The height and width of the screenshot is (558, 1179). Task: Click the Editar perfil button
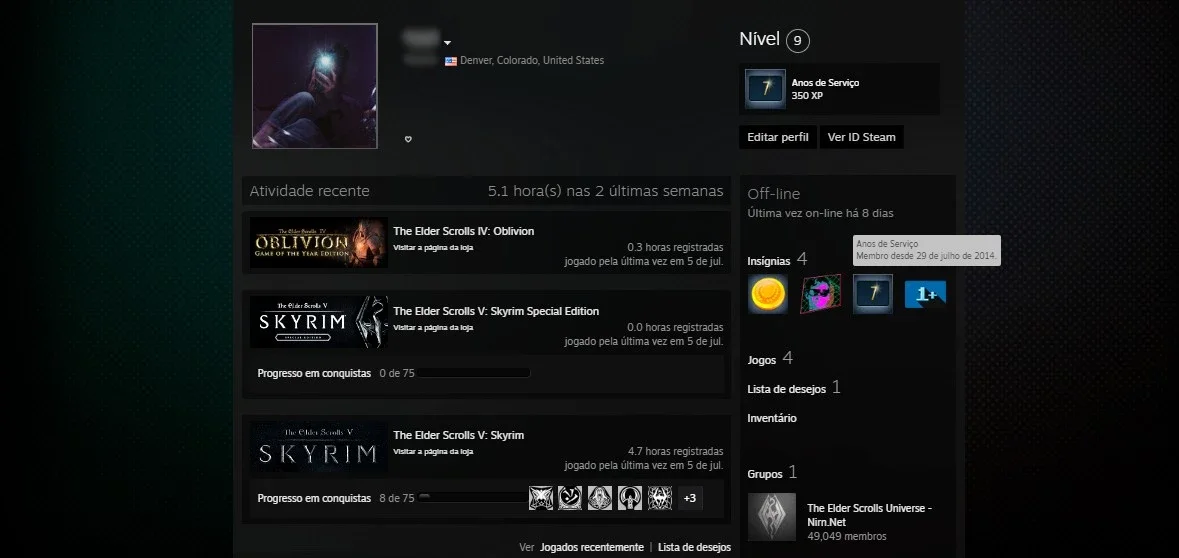click(777, 137)
